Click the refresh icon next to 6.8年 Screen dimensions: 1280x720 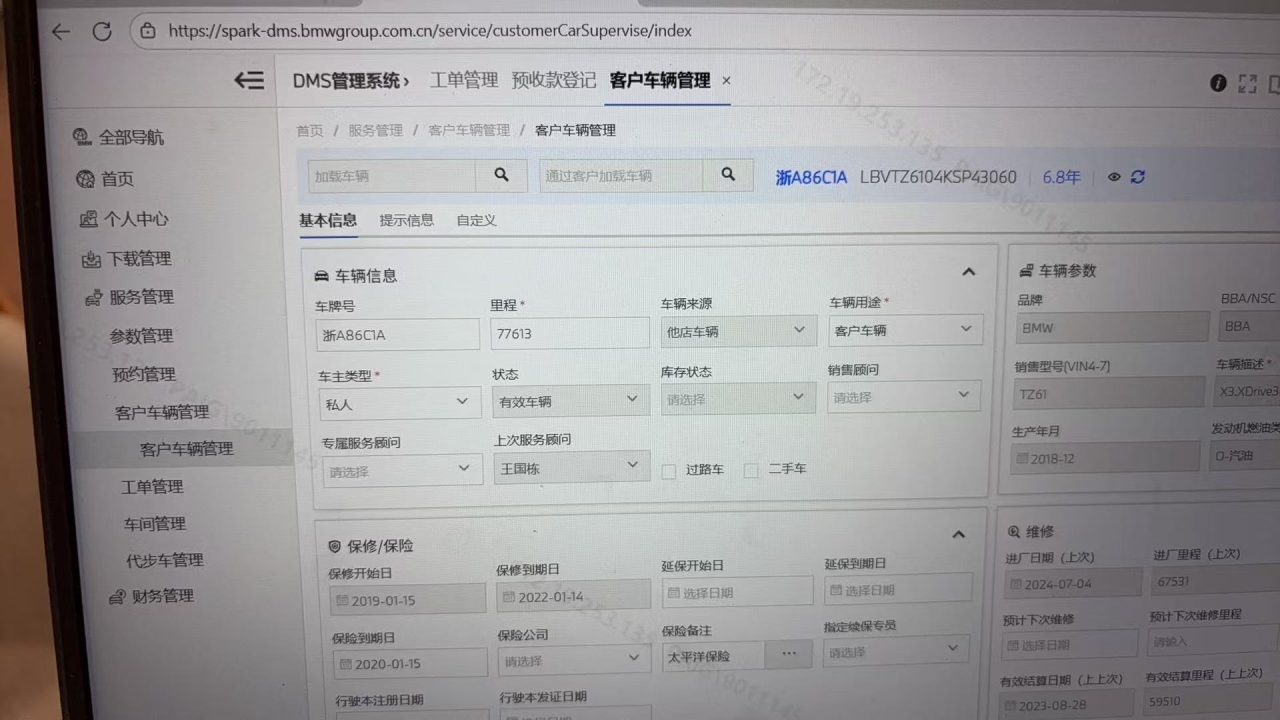1138,177
